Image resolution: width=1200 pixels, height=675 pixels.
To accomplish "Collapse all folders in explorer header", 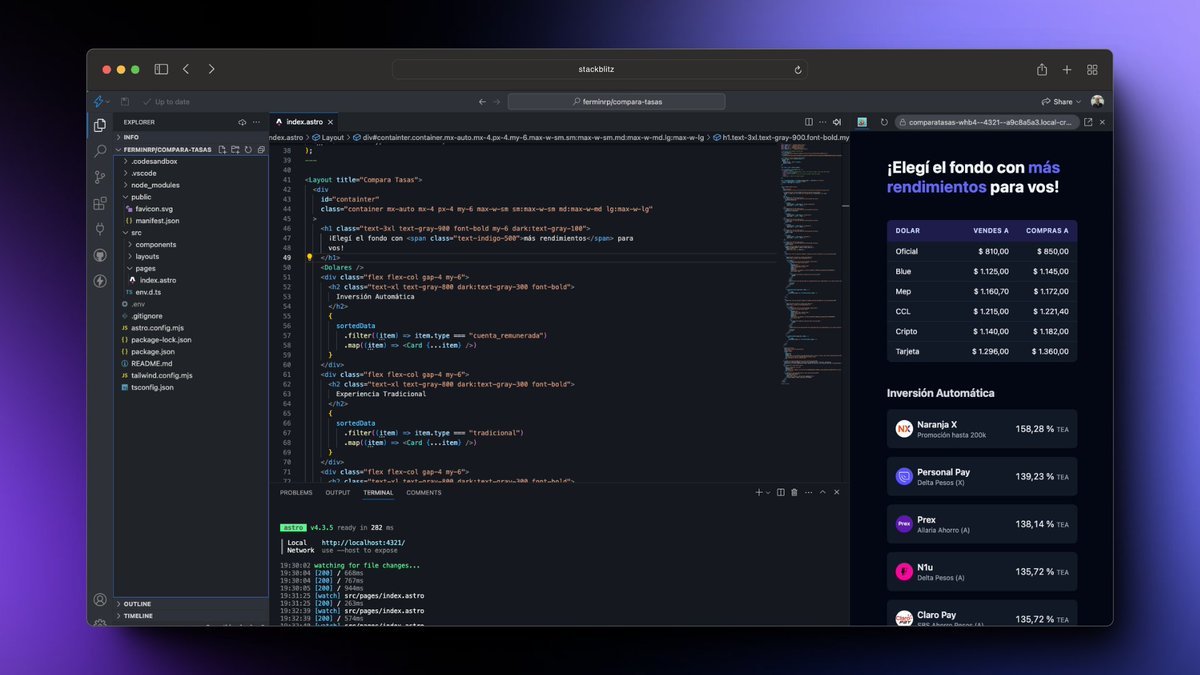I will click(260, 149).
